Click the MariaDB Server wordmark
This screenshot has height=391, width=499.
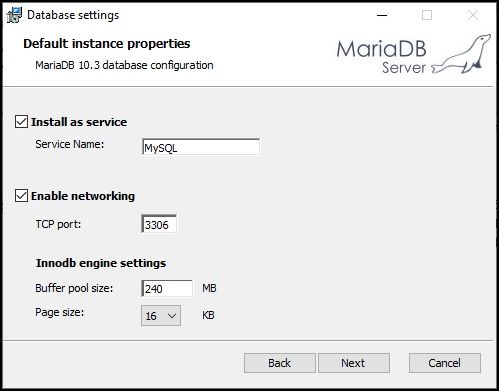381,57
